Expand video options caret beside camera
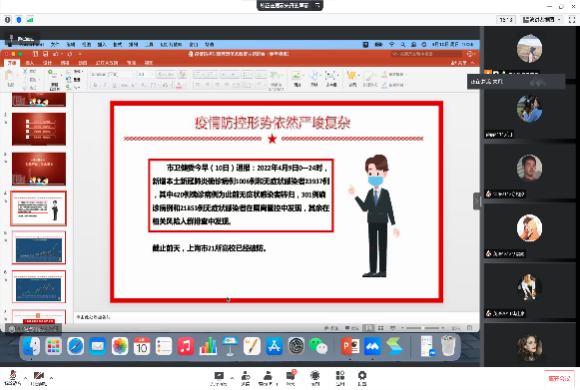The height and width of the screenshot is (390, 580). [51, 378]
